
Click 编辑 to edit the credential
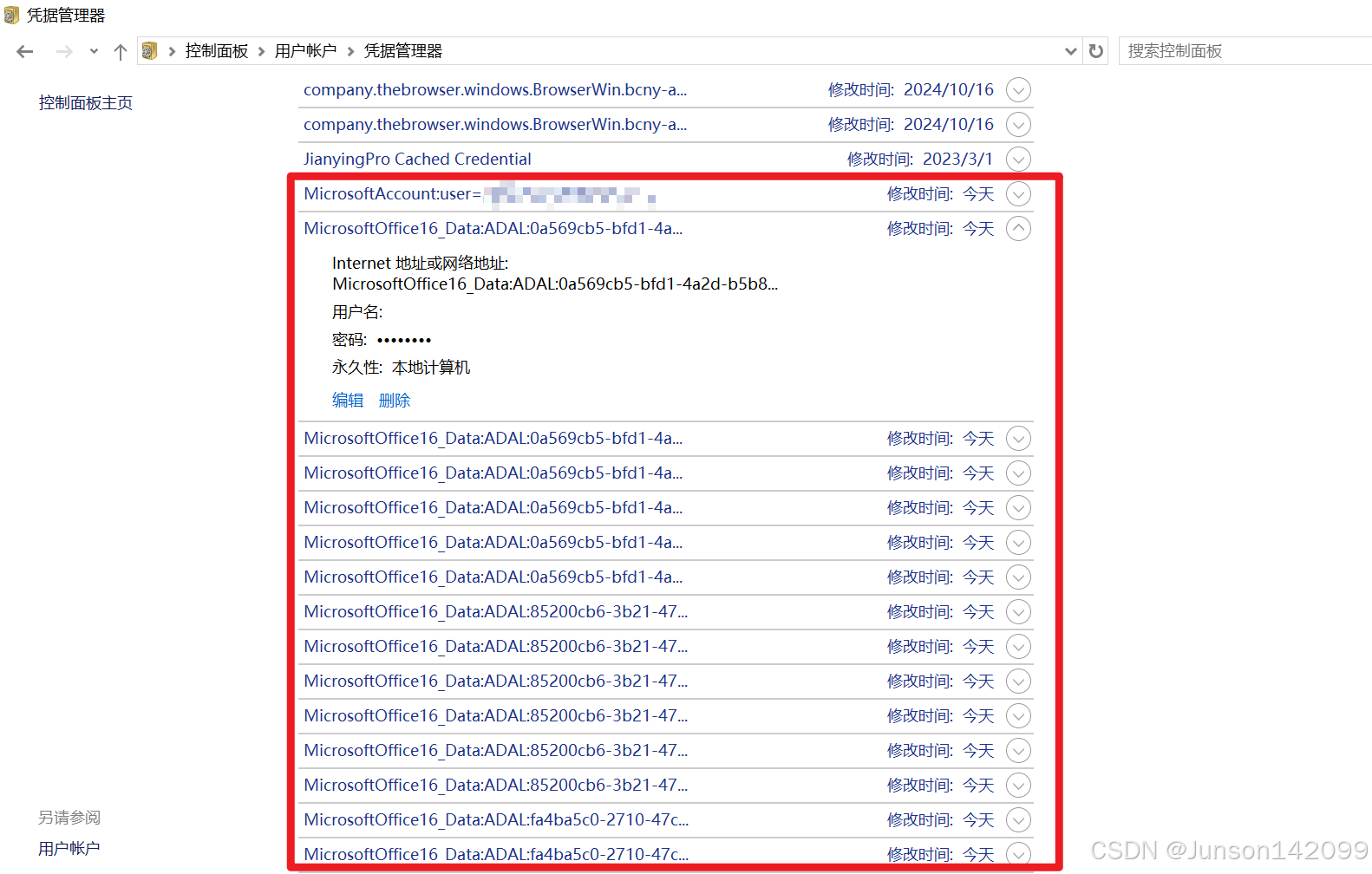[x=348, y=401]
